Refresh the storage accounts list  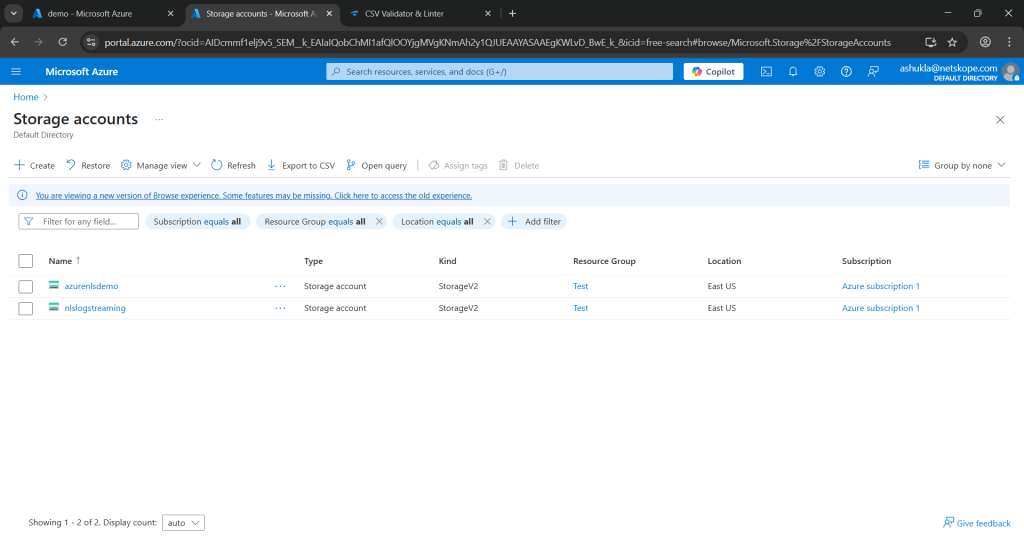pyautogui.click(x=233, y=166)
